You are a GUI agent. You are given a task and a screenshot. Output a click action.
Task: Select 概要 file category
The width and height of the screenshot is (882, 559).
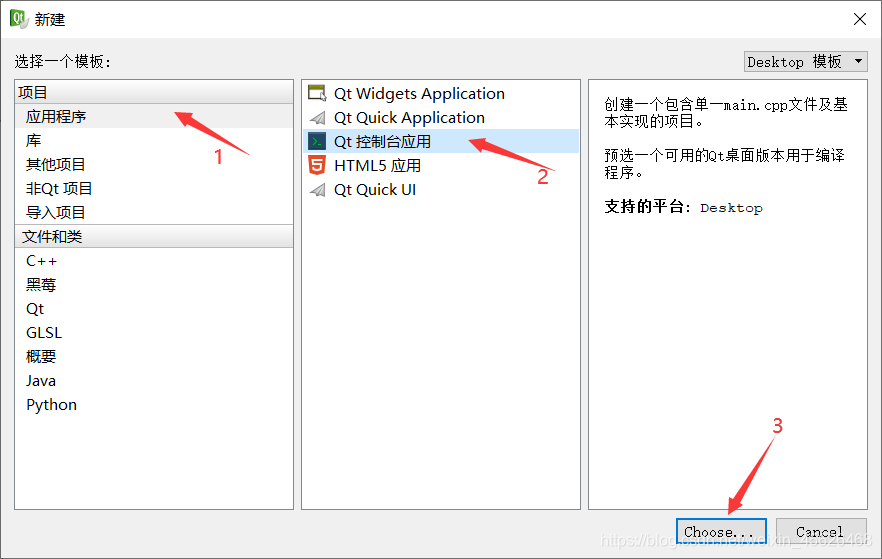click(154, 357)
